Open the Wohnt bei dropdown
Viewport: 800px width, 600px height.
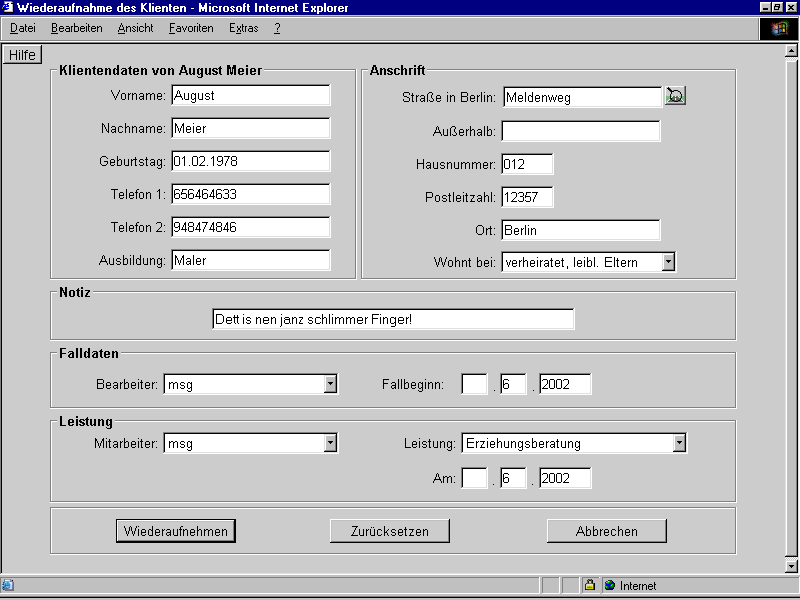coord(668,262)
